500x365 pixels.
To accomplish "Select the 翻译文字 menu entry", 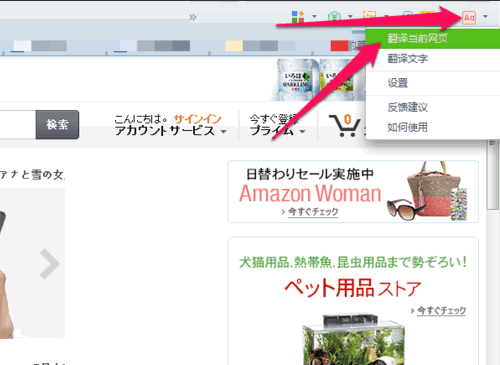I will point(433,59).
